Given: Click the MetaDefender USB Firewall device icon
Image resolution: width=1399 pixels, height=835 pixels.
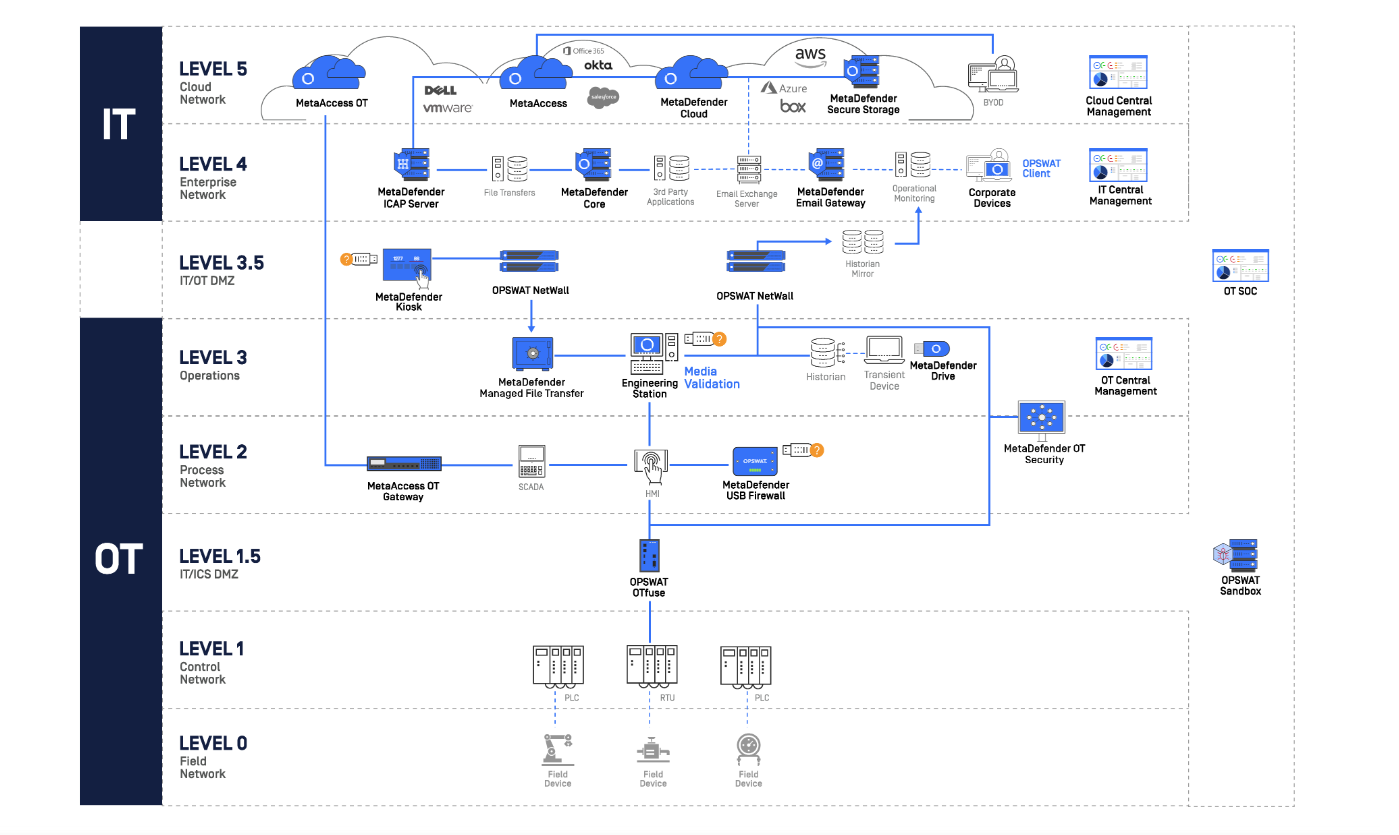Looking at the screenshot, I should click(x=753, y=462).
